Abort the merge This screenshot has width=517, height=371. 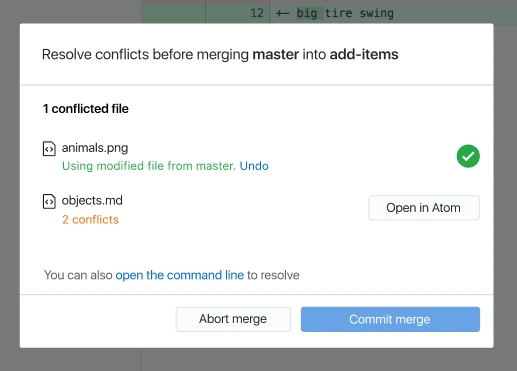click(x=233, y=319)
